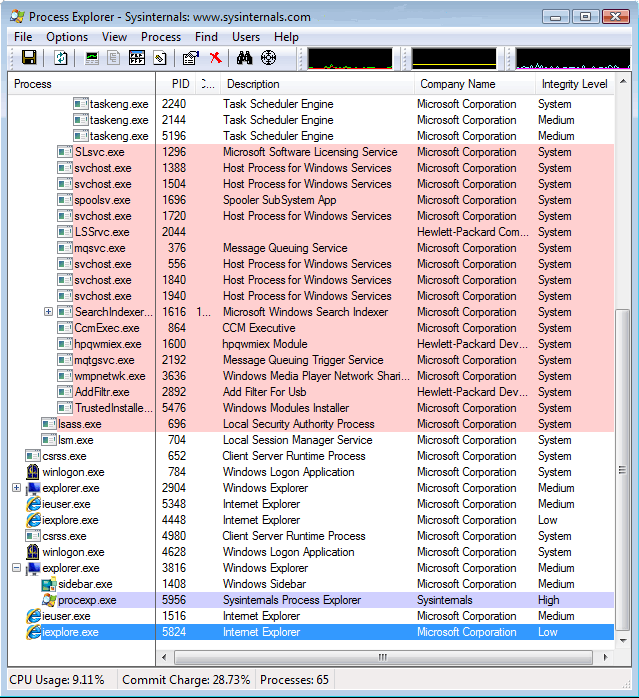This screenshot has height=698, width=639.
Task: Open the process Properties toolbar icon
Action: coord(191,58)
